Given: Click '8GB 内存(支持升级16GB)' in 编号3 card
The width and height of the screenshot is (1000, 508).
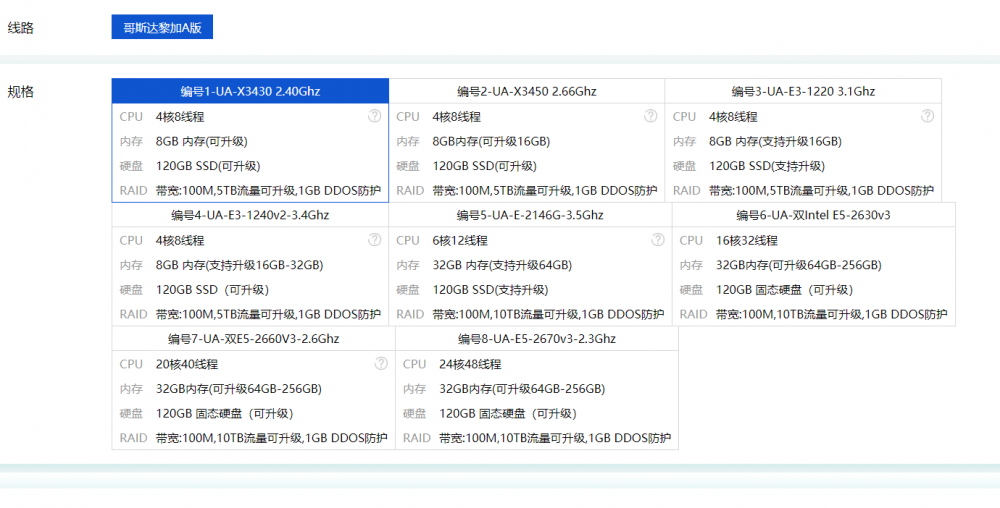Looking at the screenshot, I should coord(775,142).
